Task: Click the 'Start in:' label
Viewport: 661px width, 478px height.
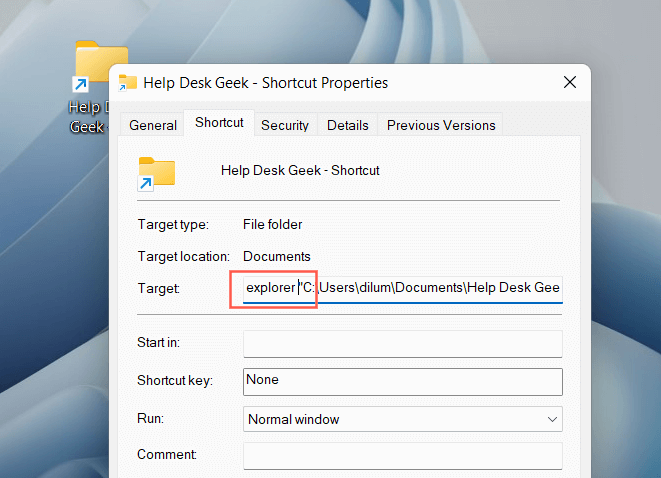Action: (x=159, y=342)
